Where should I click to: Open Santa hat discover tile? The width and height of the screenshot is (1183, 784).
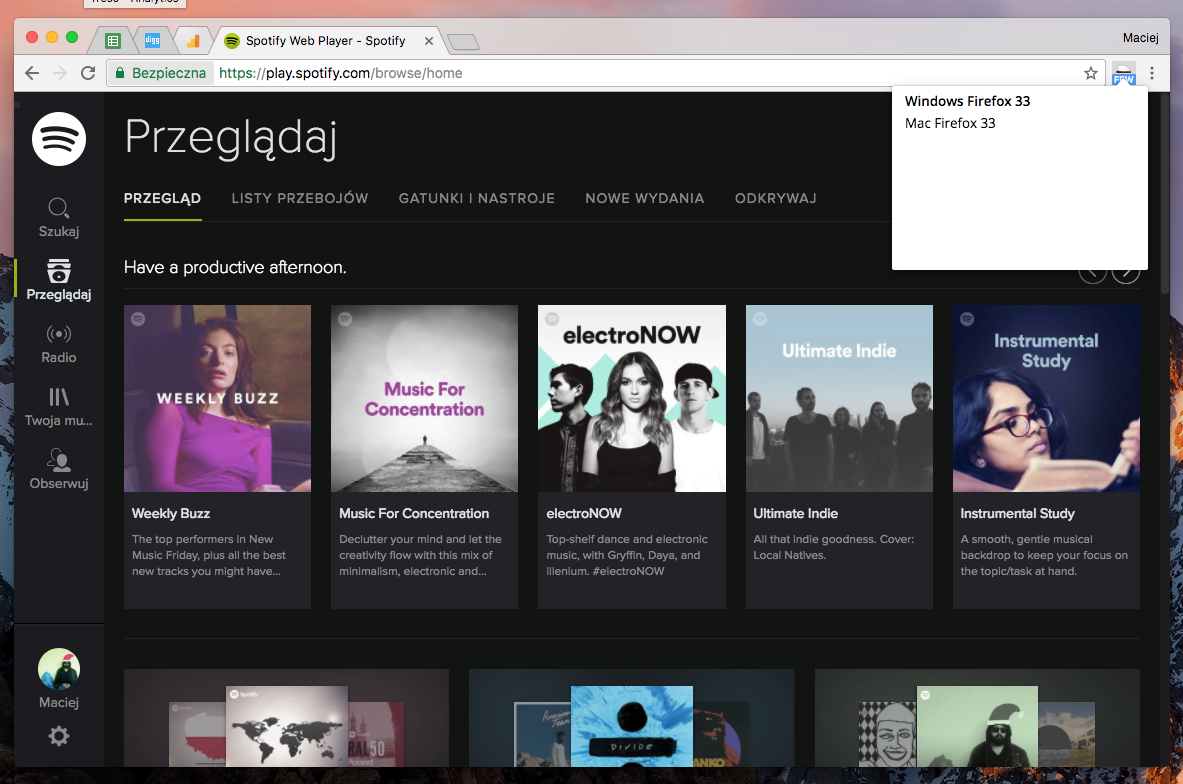[977, 718]
